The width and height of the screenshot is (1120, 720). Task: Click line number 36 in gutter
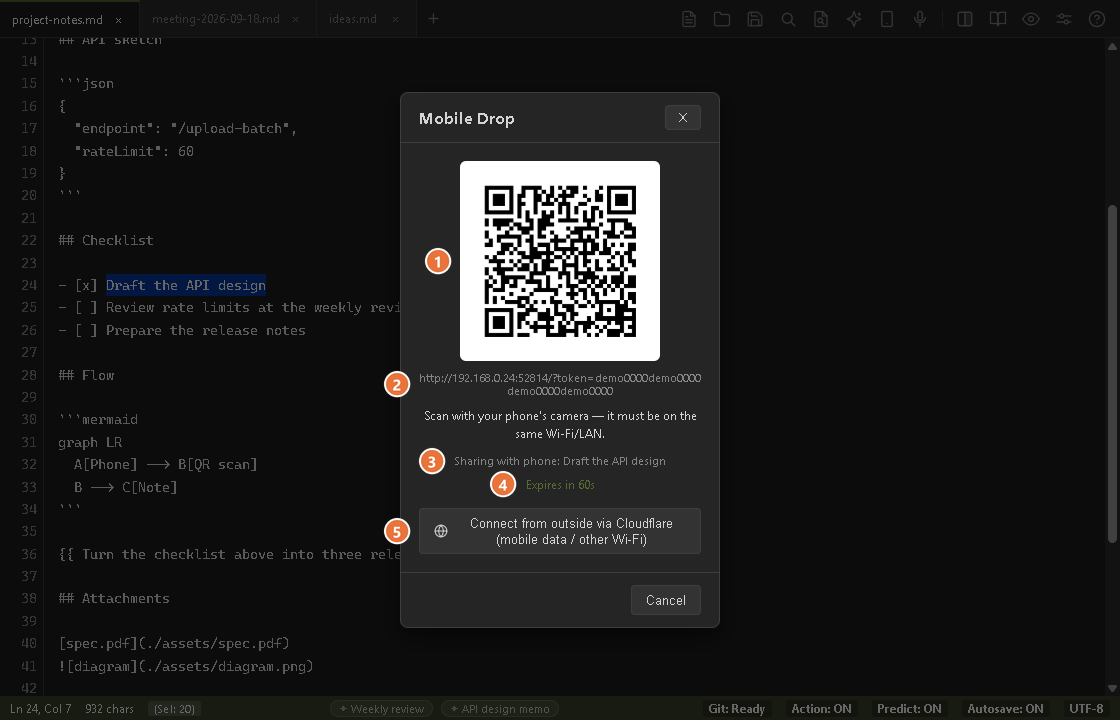point(29,554)
